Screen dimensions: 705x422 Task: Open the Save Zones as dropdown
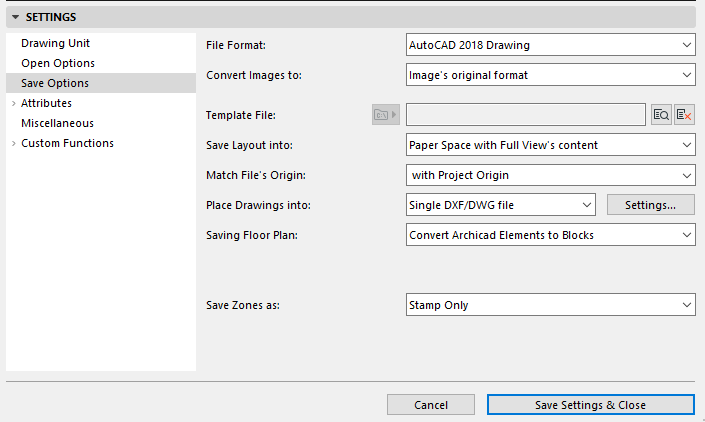point(550,304)
